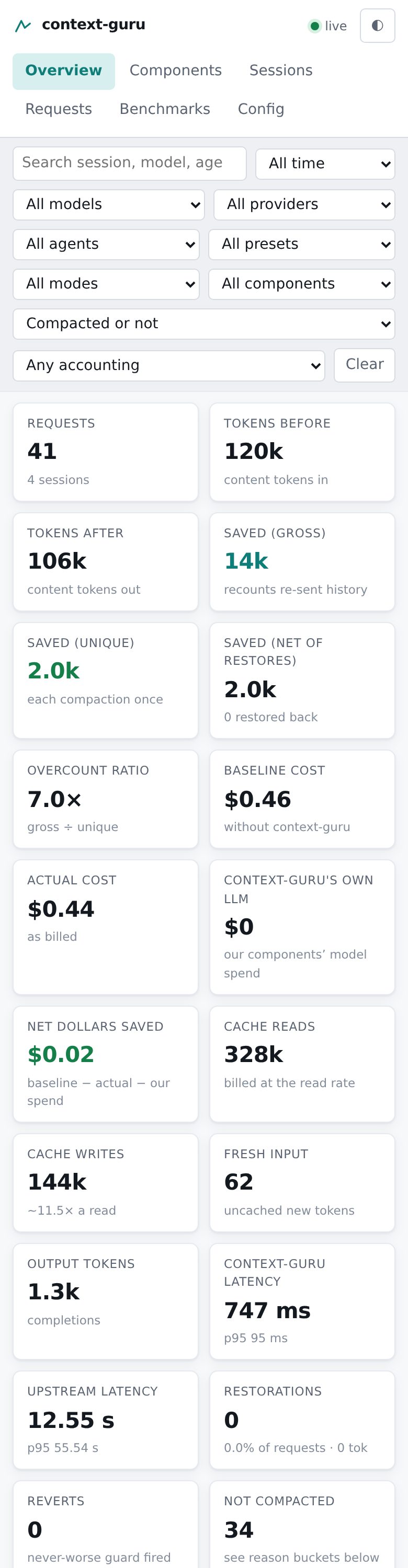This screenshot has height=1568, width=408.
Task: Click the Clear filters button
Action: tap(364, 365)
